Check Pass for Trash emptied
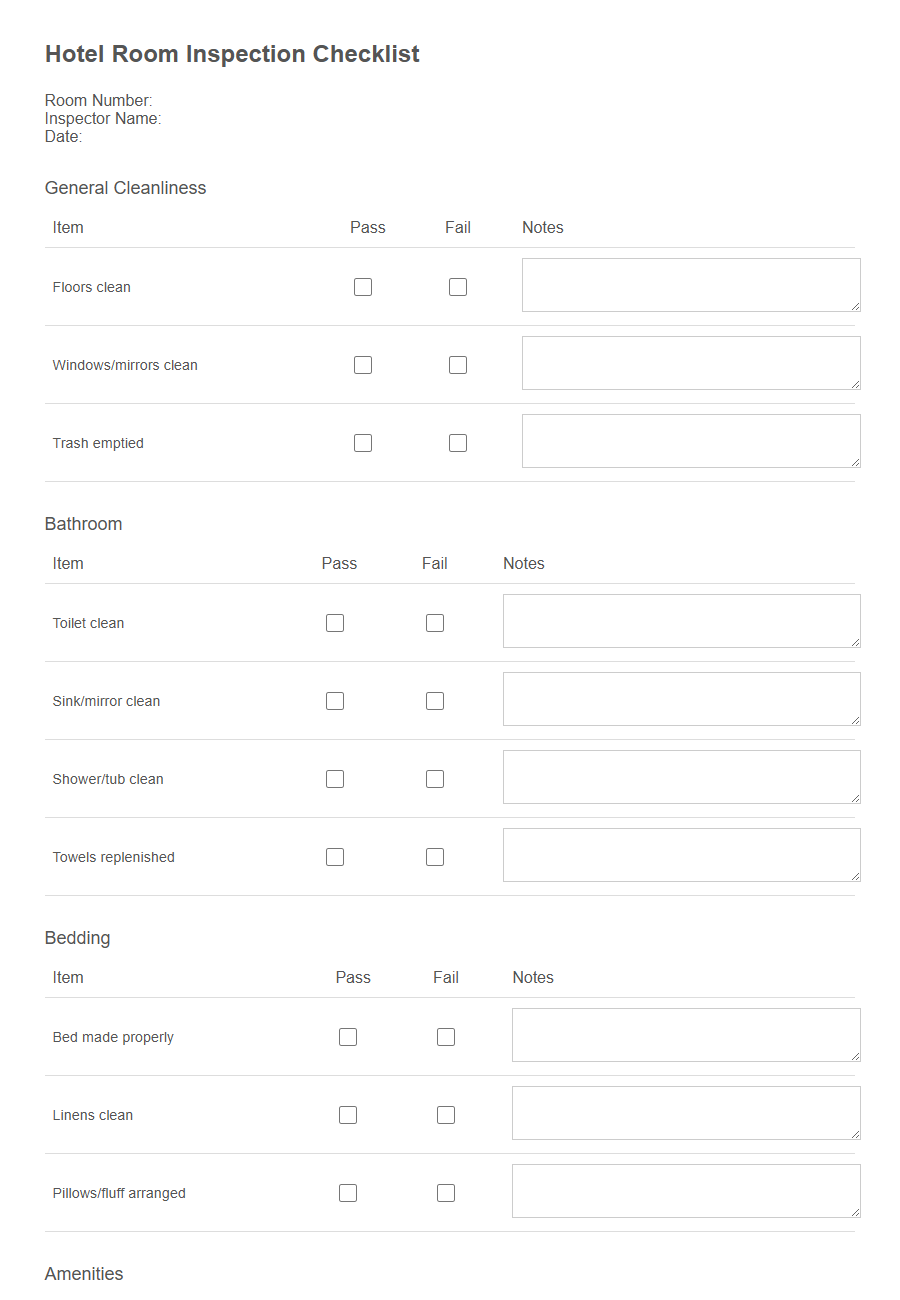 pyautogui.click(x=362, y=442)
